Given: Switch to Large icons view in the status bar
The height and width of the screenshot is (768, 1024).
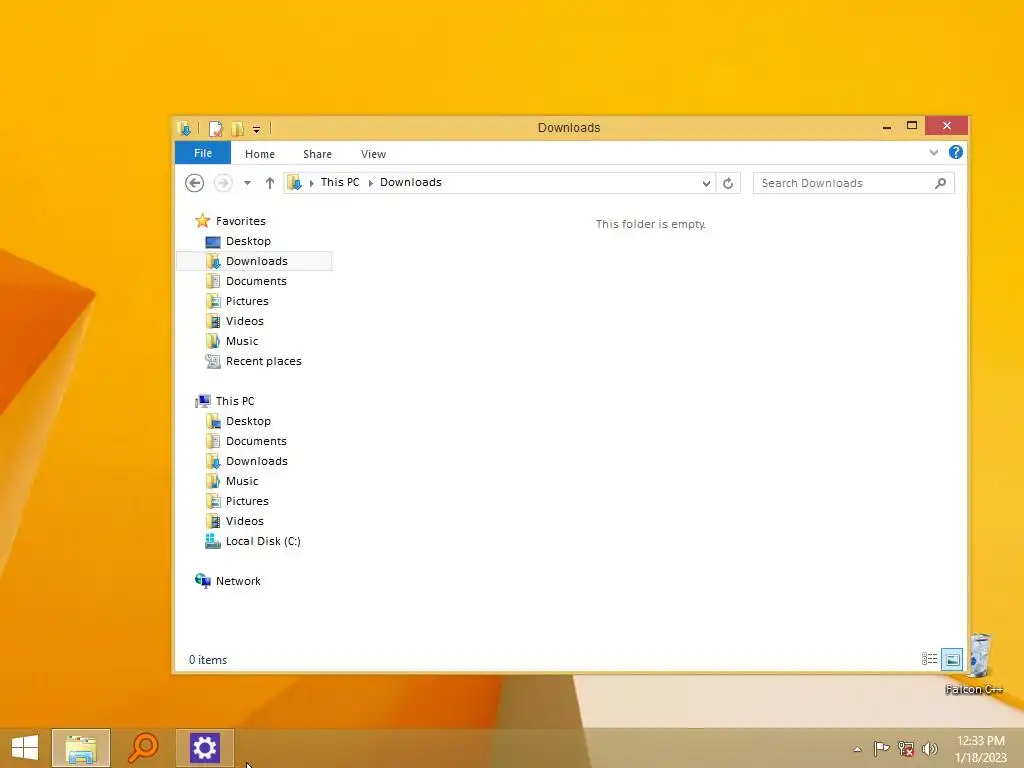Looking at the screenshot, I should (x=952, y=659).
